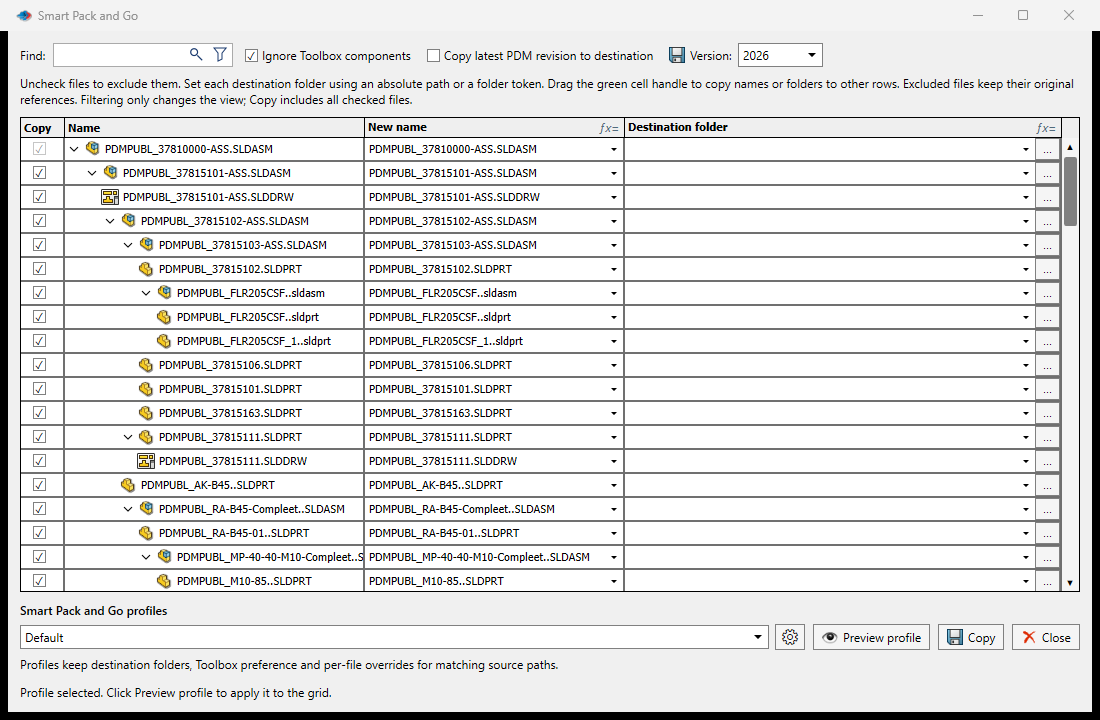This screenshot has width=1100, height=720.
Task: Click the assembly icon of PDMPUBL_37815101-ASS.SLDASM
Action: pos(110,172)
